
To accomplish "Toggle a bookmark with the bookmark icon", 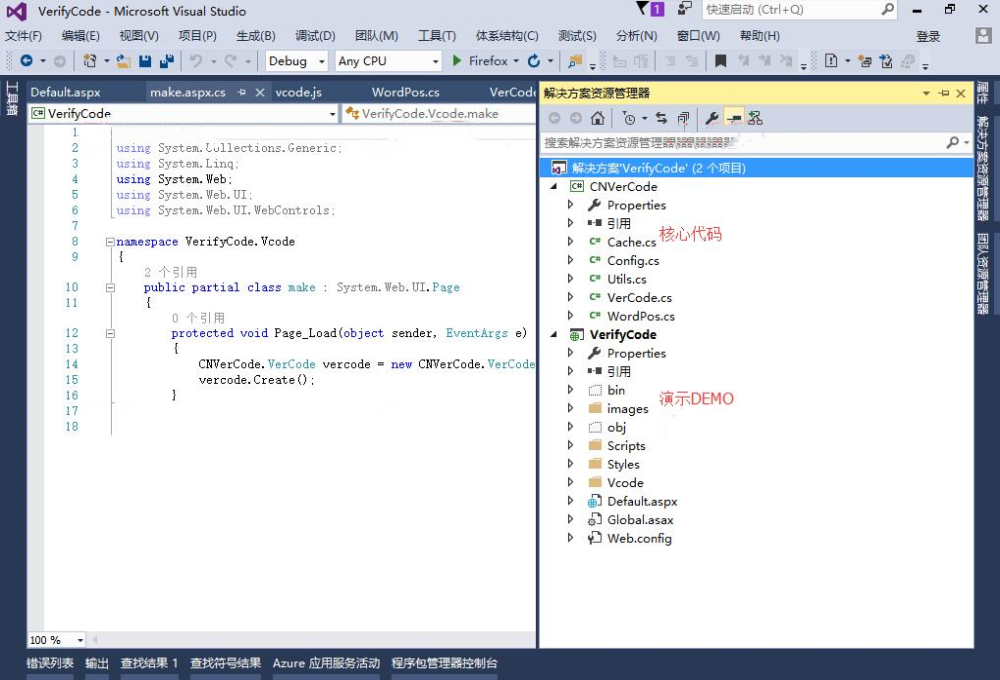I will click(721, 61).
